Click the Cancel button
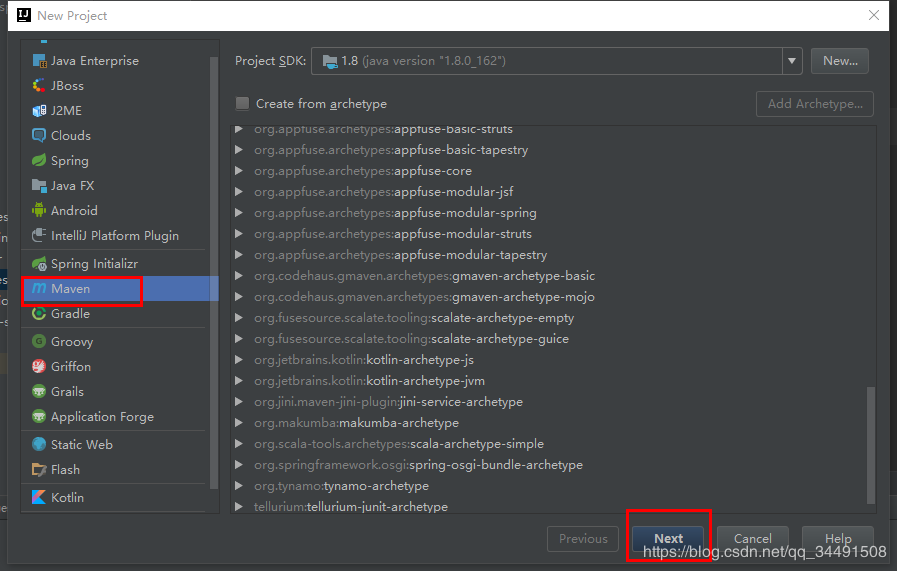 click(752, 538)
